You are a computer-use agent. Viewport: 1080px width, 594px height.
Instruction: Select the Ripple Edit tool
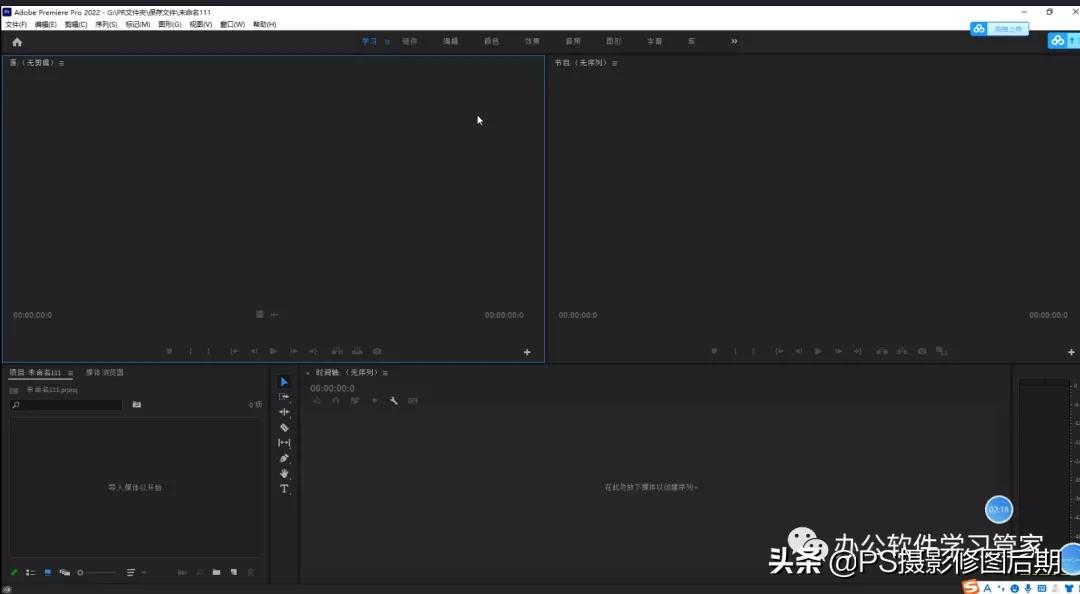point(284,412)
